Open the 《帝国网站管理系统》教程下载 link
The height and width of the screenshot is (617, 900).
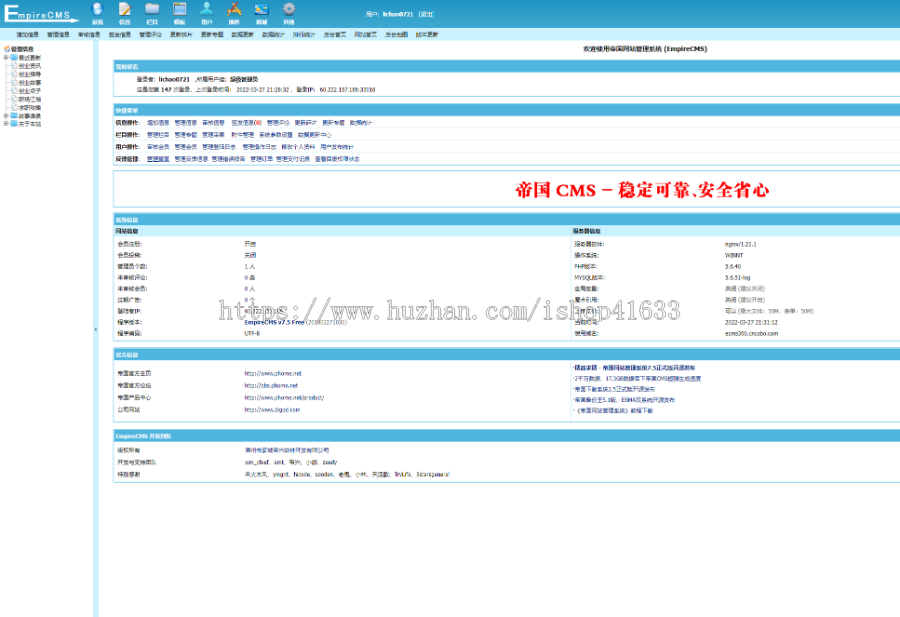[614, 411]
